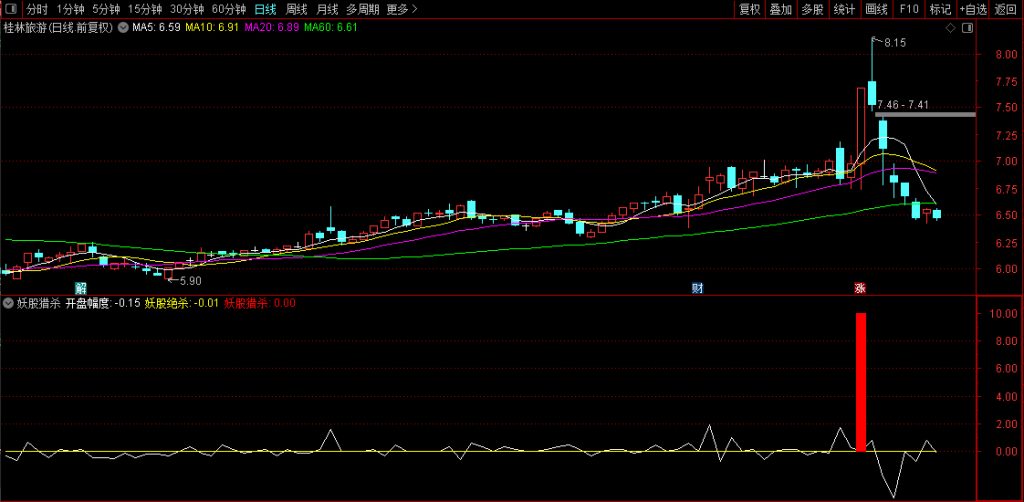Click the tall red 妖股猎杀 signal bar
The height and width of the screenshot is (502, 1024).
[x=860, y=381]
